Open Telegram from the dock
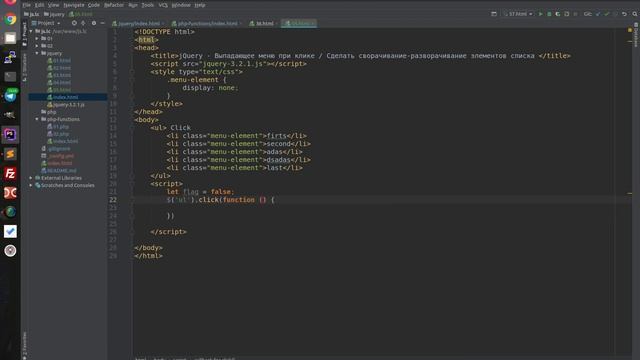The image size is (640, 360). click(10, 96)
